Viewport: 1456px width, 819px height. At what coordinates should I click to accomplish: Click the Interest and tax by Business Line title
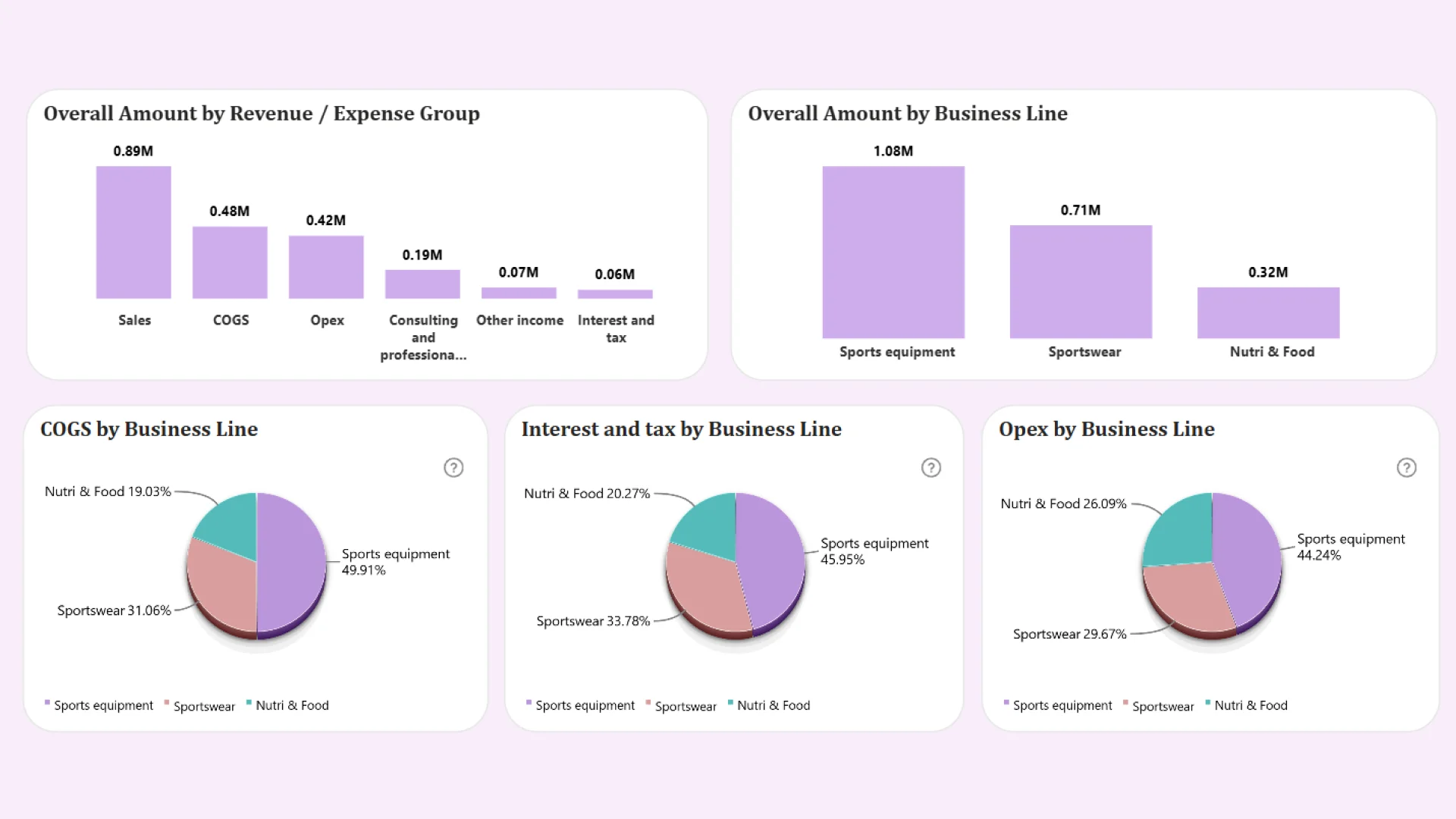pos(682,429)
